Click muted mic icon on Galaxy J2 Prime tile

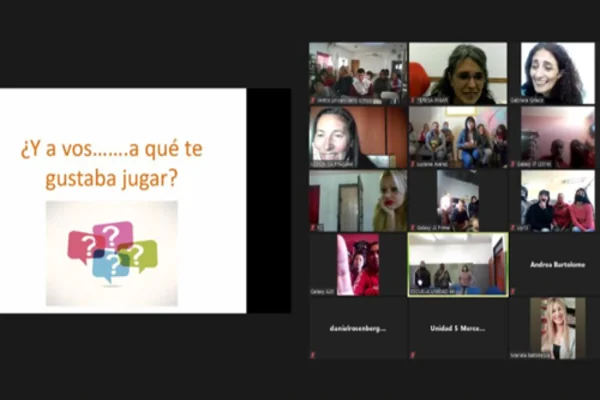click(x=412, y=228)
